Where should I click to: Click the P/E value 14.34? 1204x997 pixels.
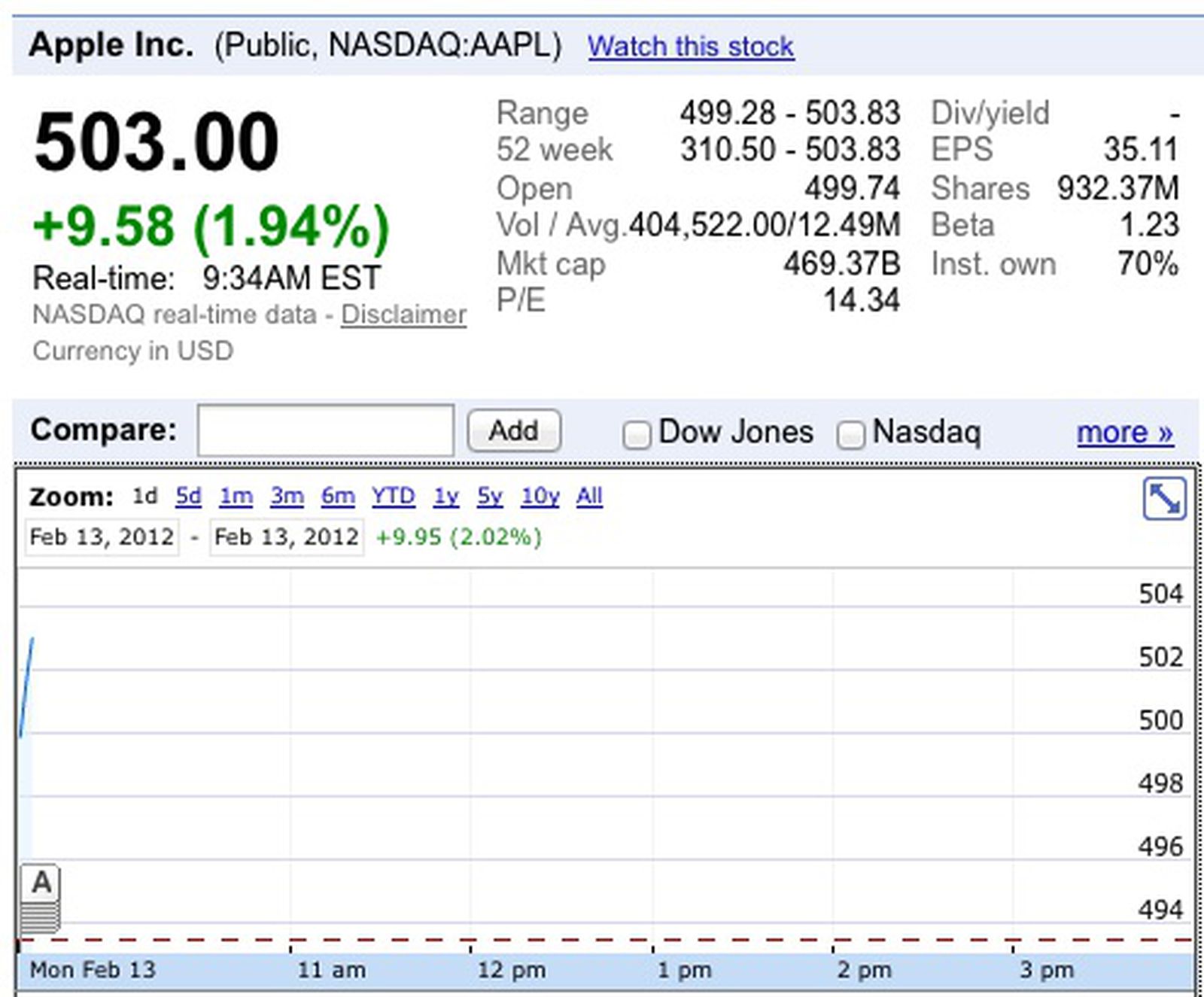(x=862, y=300)
